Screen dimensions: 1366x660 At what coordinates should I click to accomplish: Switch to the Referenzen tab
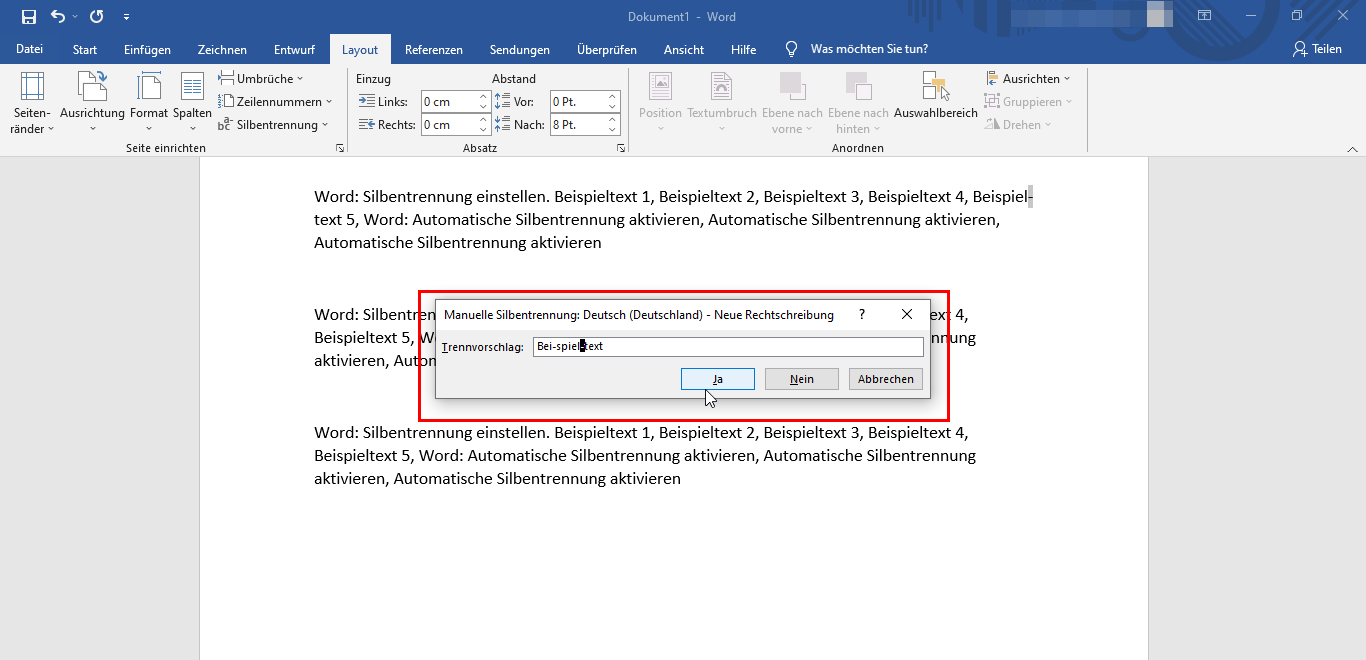click(434, 49)
